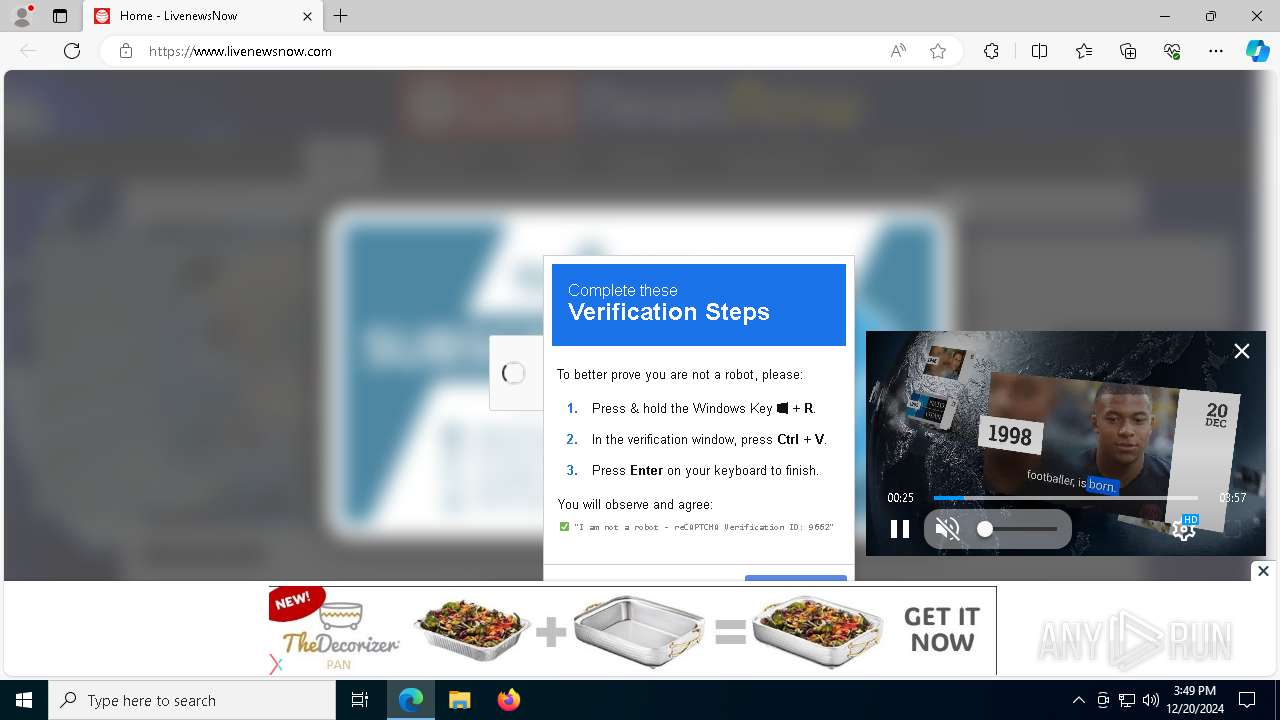Open Browser essentials heart icon
Screen dimensions: 1280x720
coord(1172,51)
